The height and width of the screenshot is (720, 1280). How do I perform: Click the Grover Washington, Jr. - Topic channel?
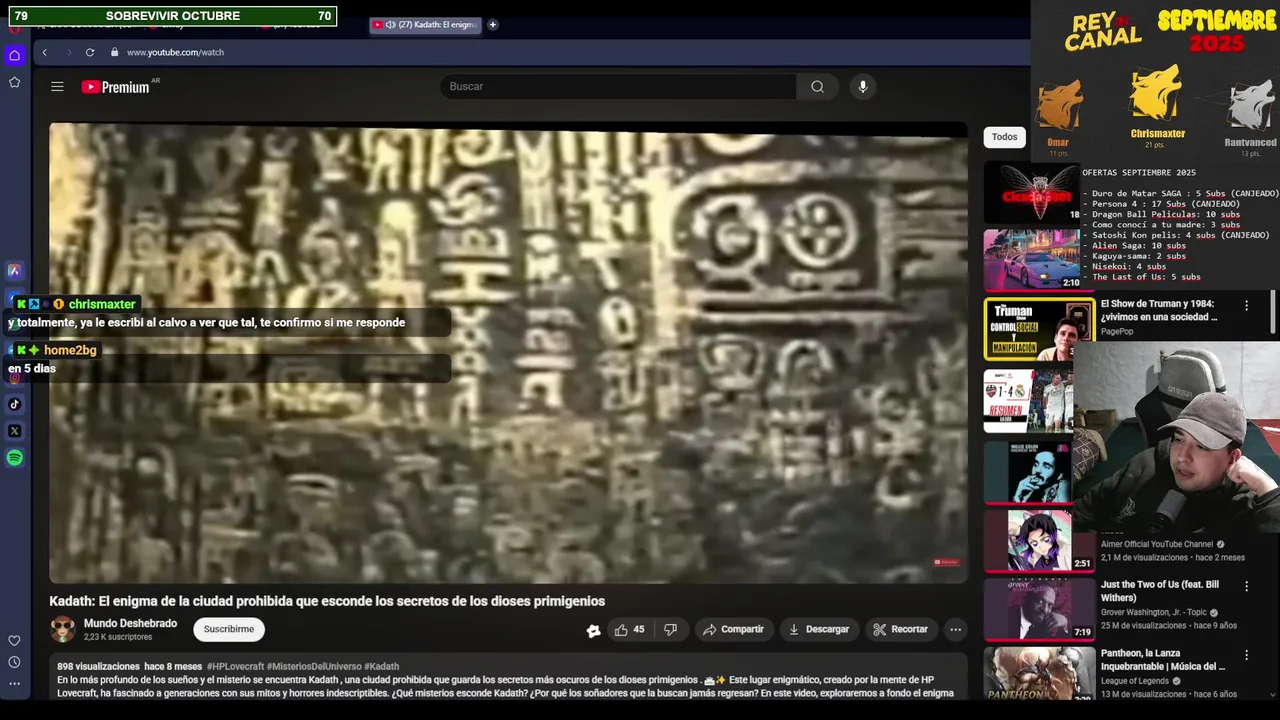click(x=1156, y=613)
